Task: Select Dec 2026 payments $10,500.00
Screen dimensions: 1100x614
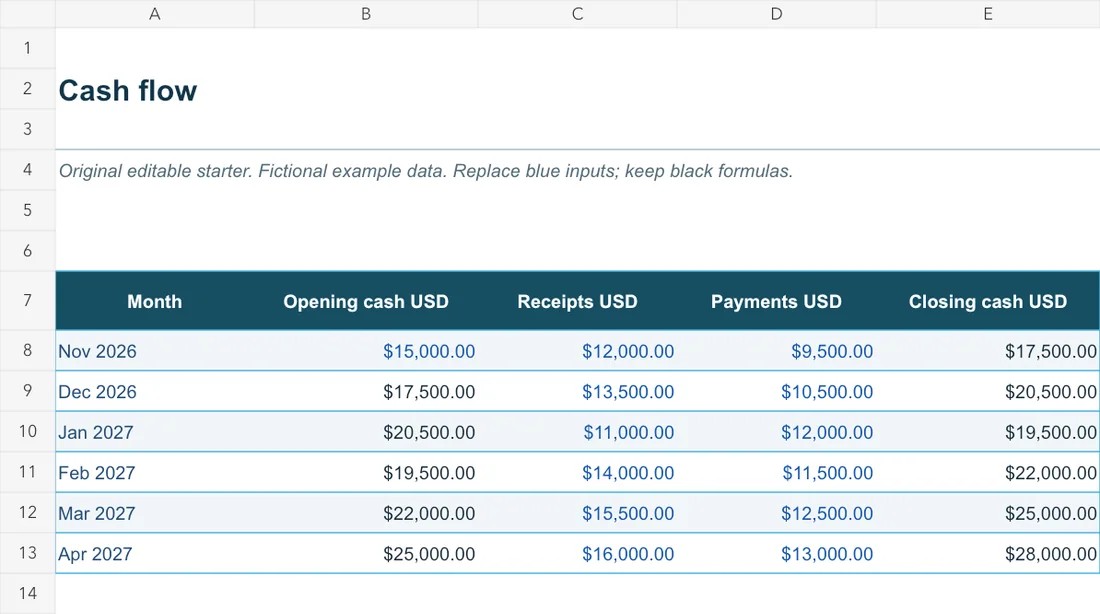Action: pyautogui.click(x=776, y=392)
